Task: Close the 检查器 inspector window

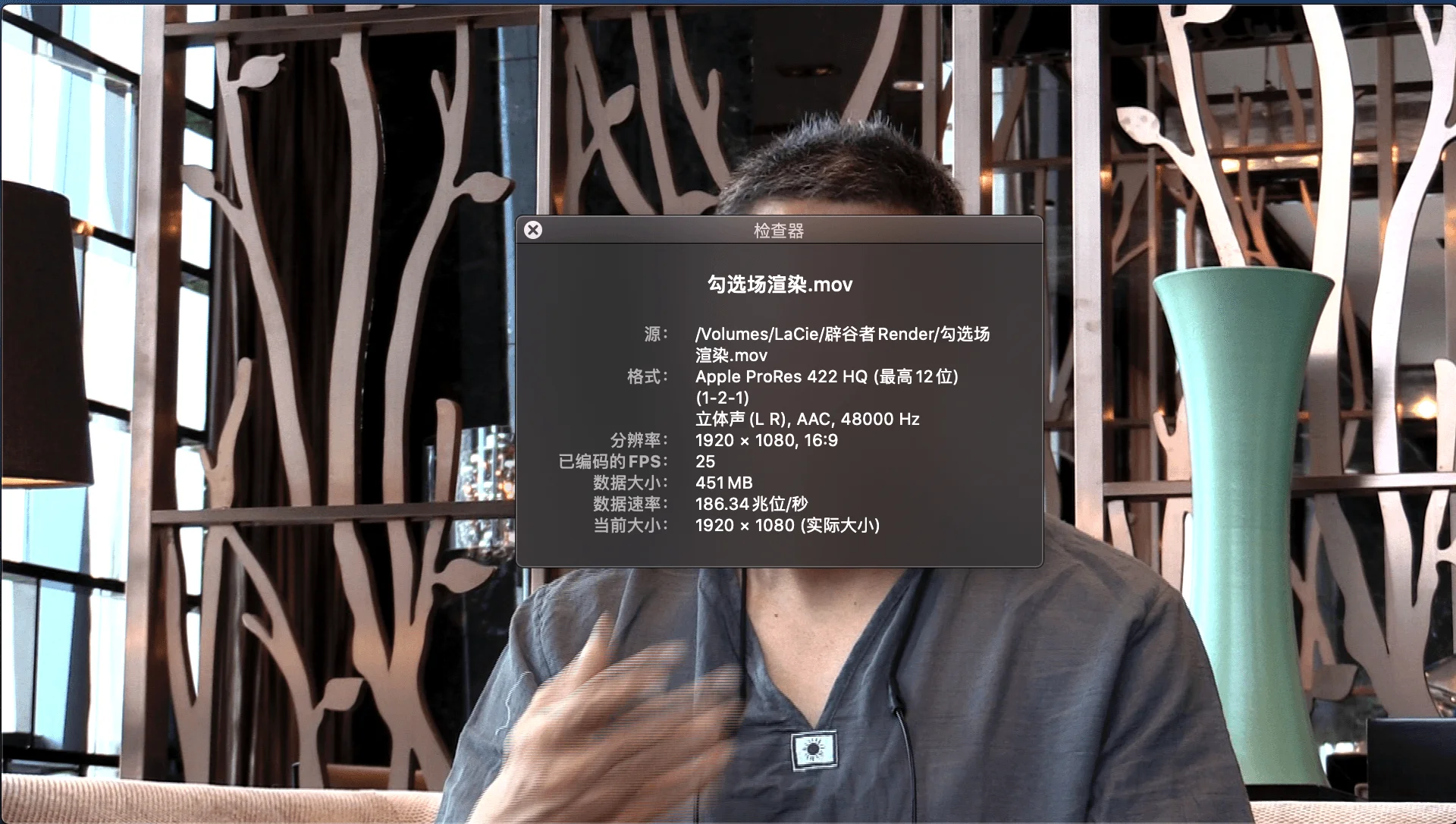Action: click(x=533, y=230)
